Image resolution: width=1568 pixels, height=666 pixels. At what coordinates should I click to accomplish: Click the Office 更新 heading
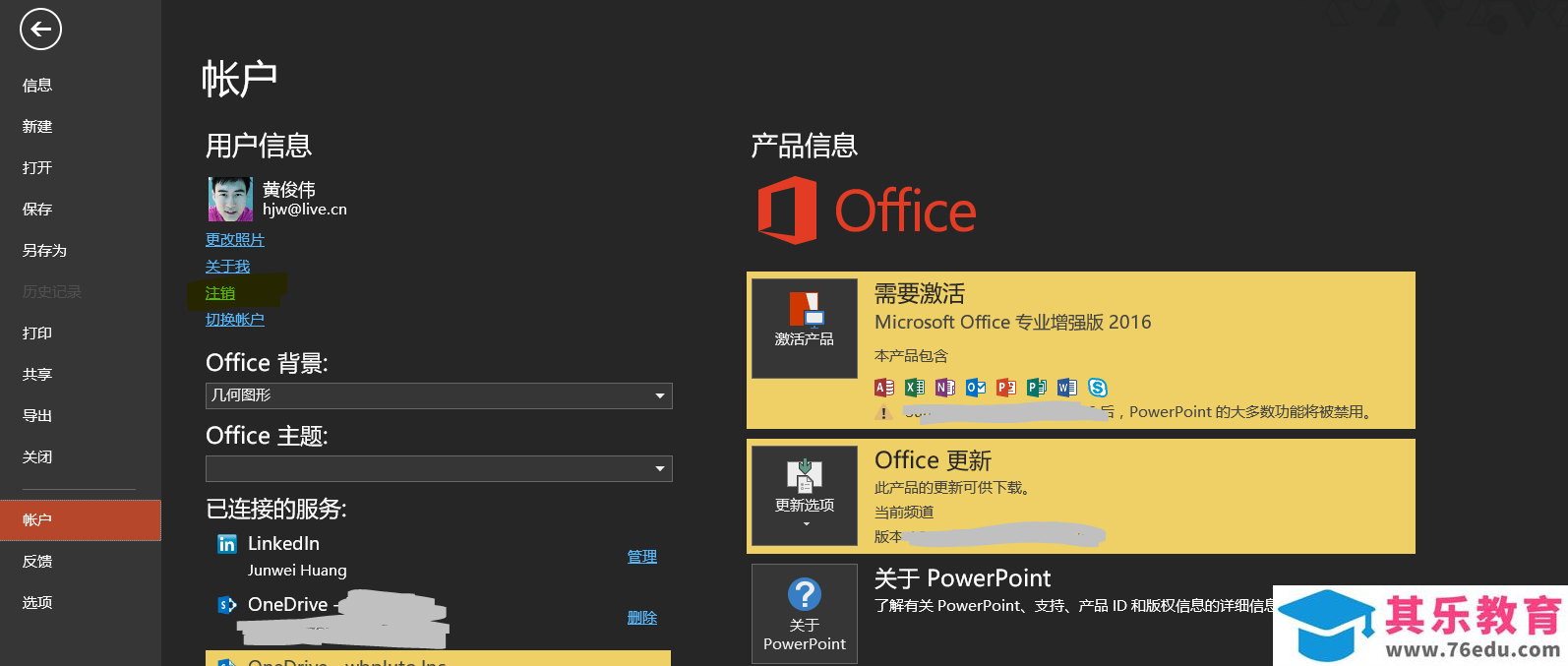click(933, 460)
